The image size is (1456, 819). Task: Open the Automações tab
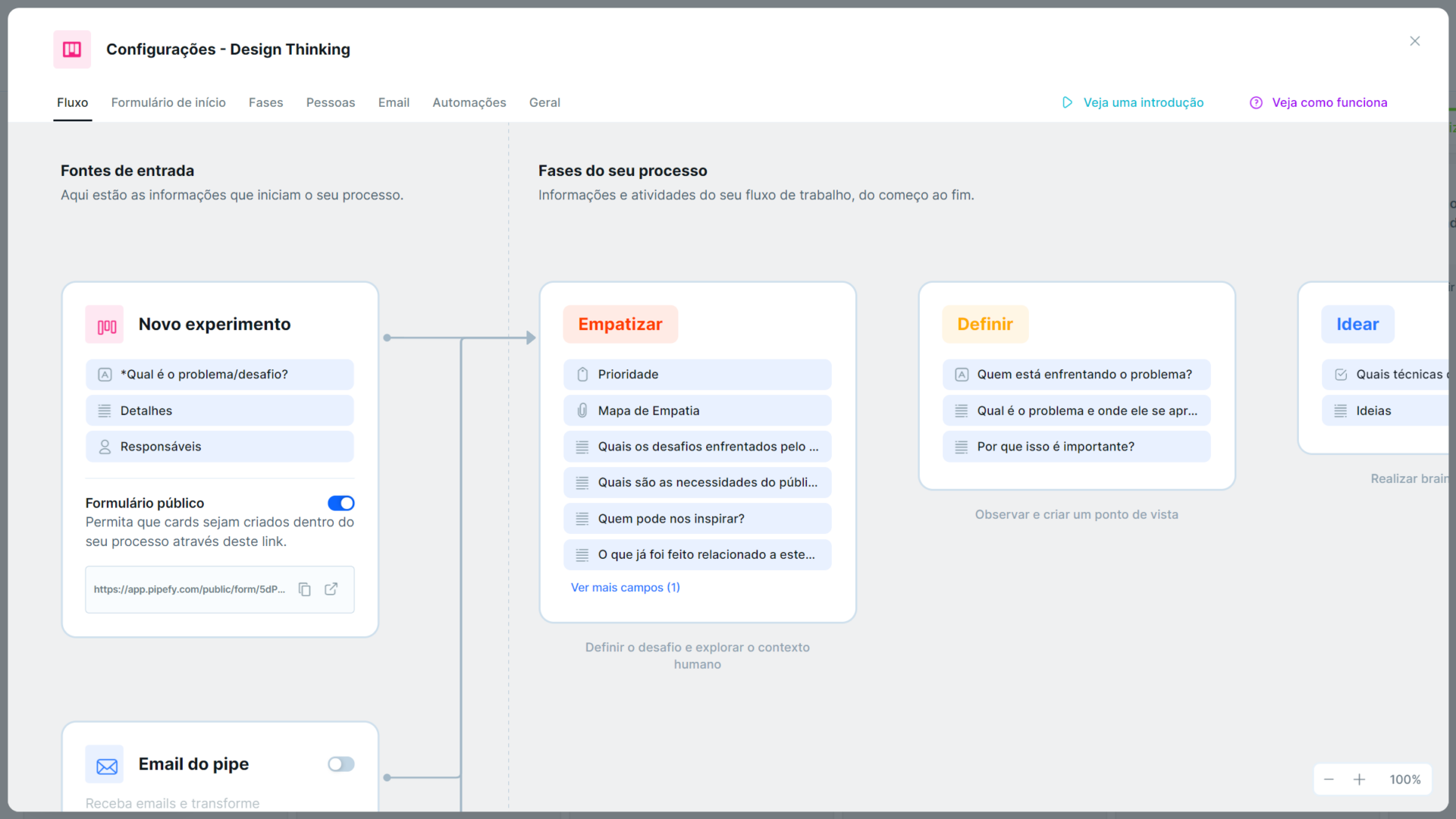click(x=469, y=102)
